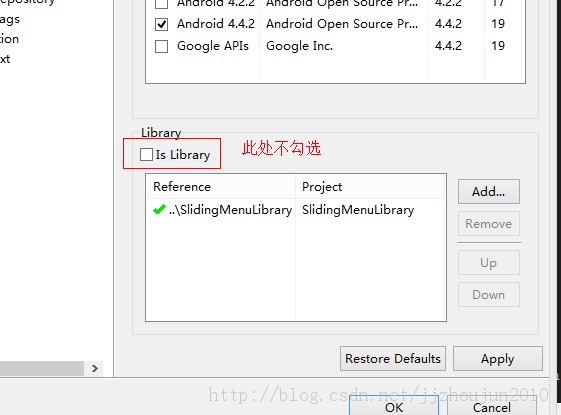Check the Is Library checkbox
Image resolution: width=561 pixels, height=415 pixels.
tap(146, 155)
